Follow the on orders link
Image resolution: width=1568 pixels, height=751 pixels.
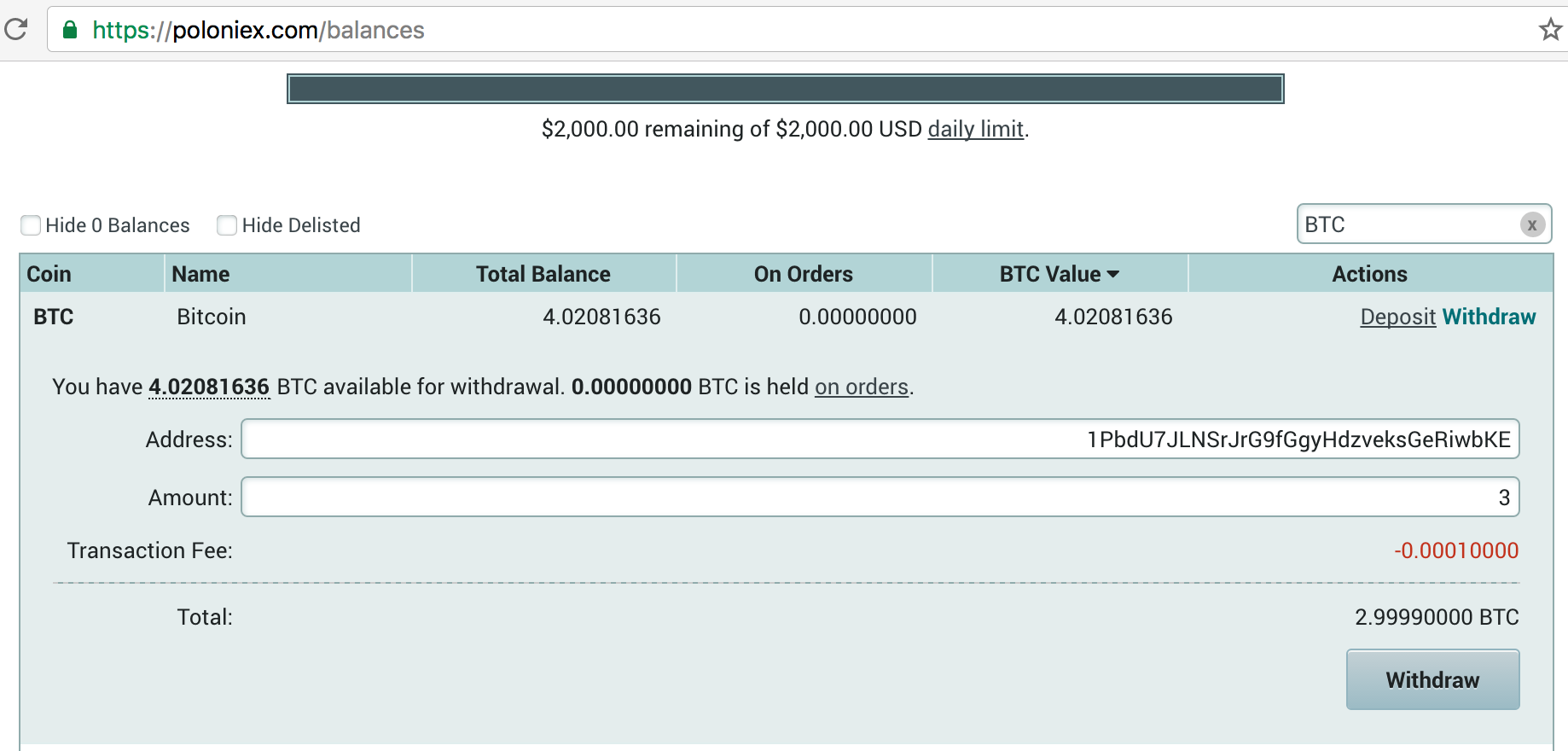coord(862,387)
